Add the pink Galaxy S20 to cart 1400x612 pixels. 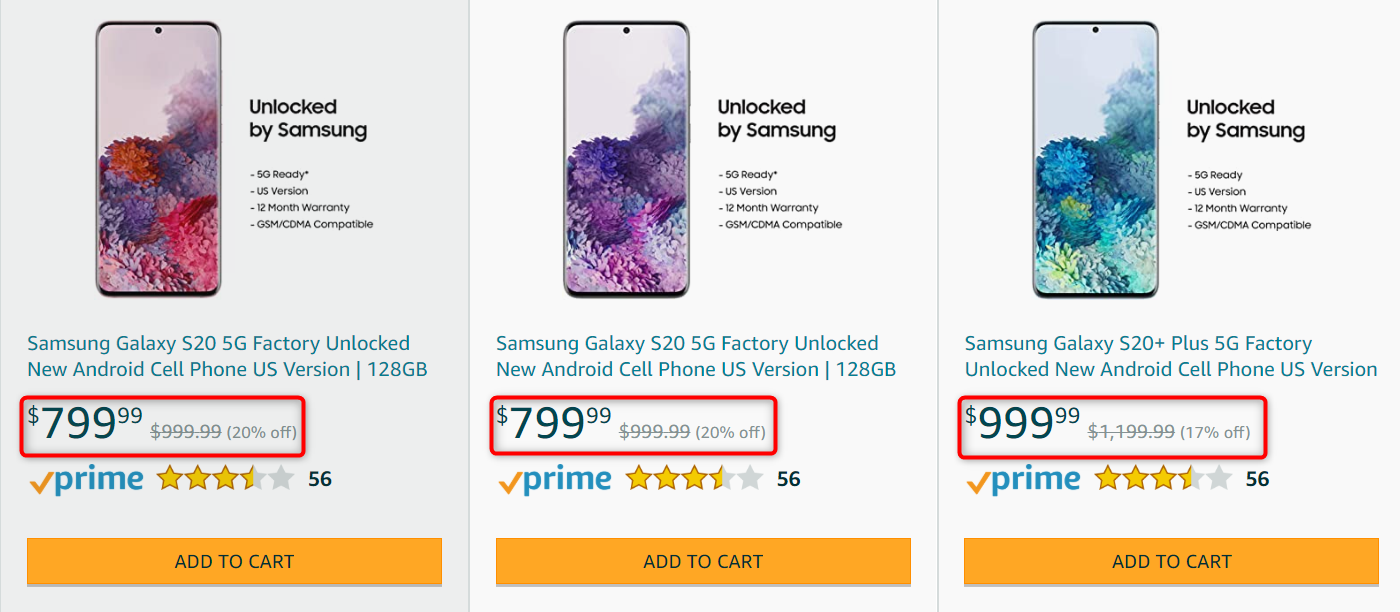coord(234,561)
